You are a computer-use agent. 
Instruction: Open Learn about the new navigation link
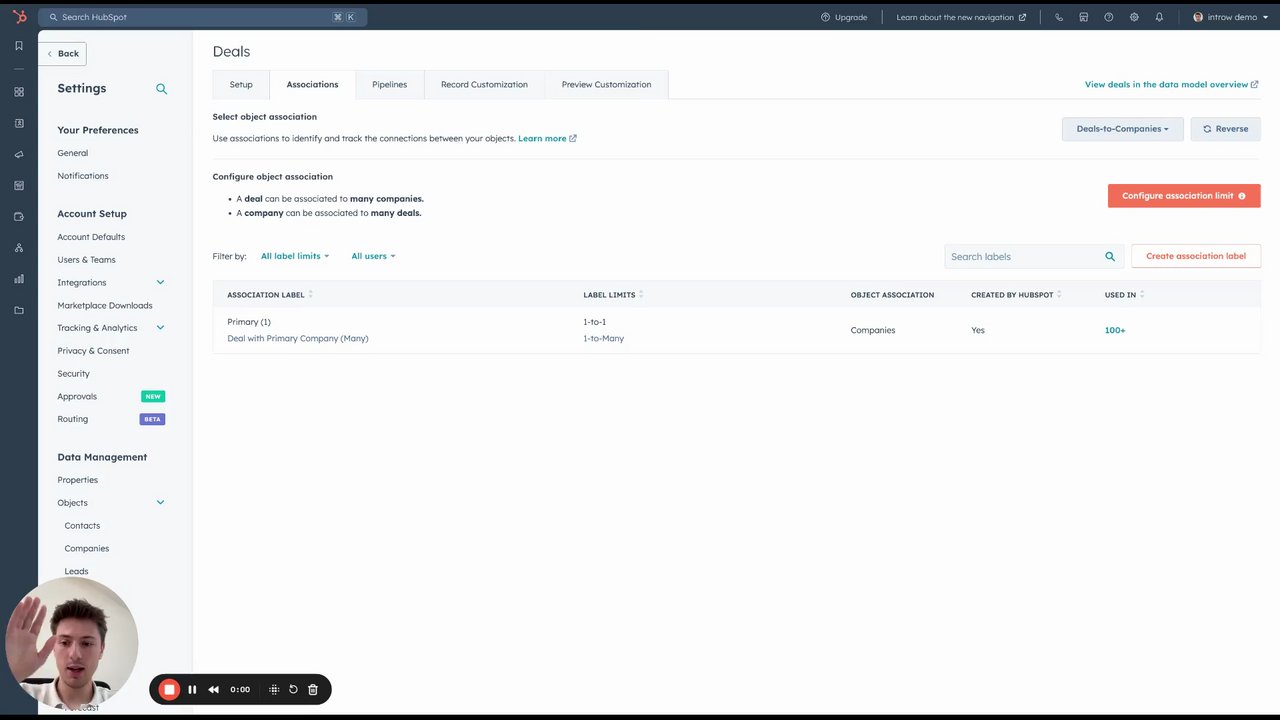pyautogui.click(x=961, y=17)
